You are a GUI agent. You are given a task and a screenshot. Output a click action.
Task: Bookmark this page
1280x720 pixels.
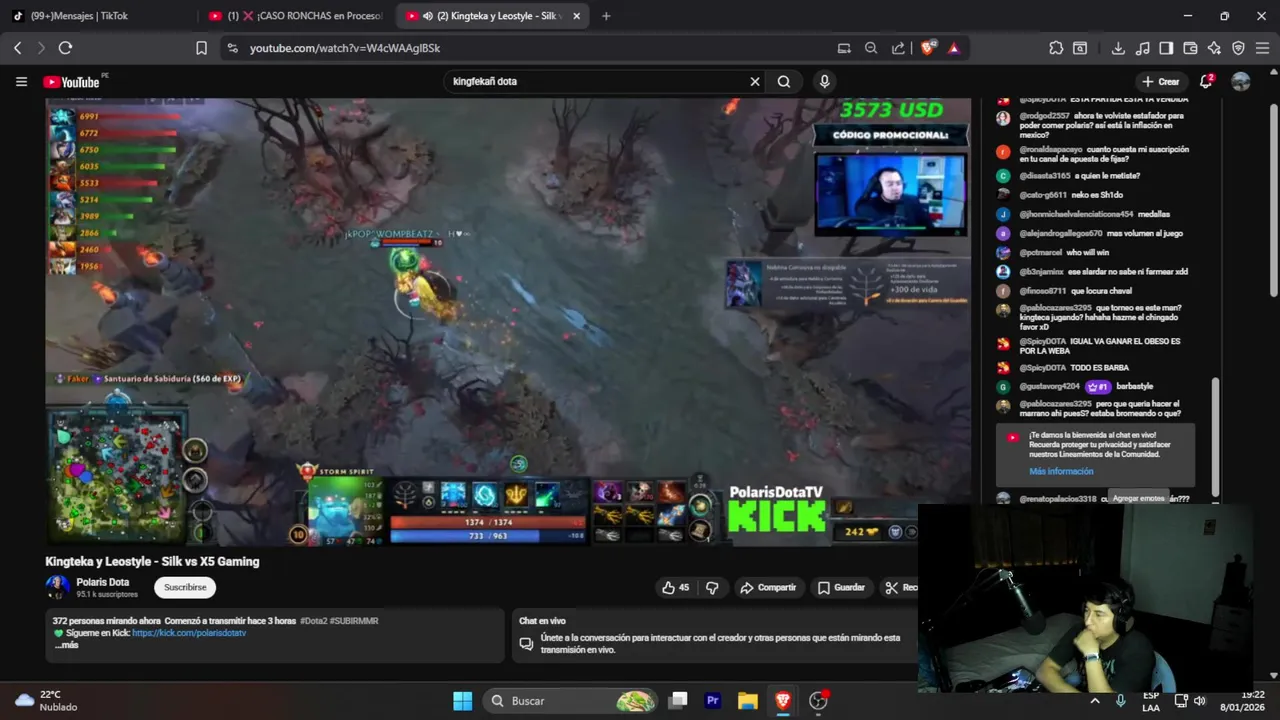pos(201,48)
